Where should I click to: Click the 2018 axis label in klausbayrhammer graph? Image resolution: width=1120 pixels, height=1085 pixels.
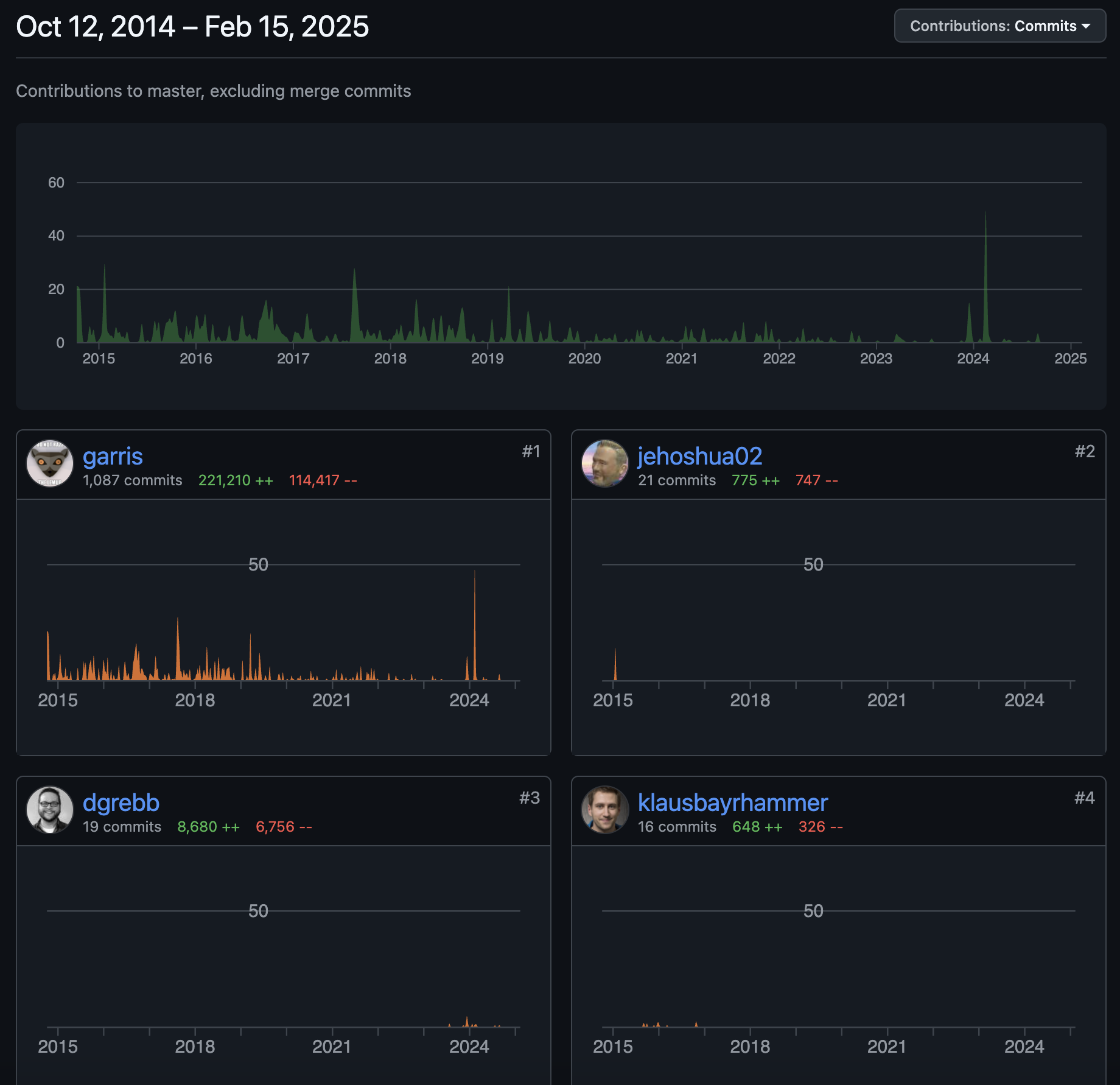(x=750, y=1047)
